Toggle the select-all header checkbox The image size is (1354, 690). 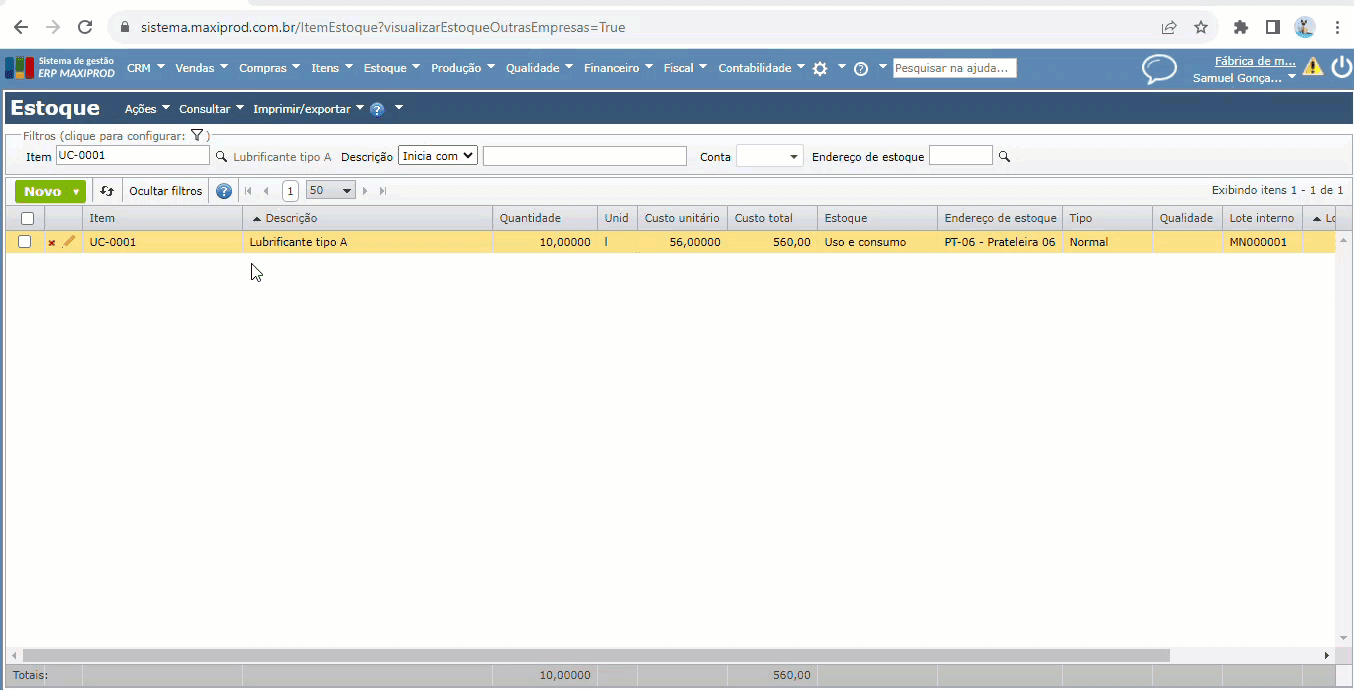pos(27,218)
